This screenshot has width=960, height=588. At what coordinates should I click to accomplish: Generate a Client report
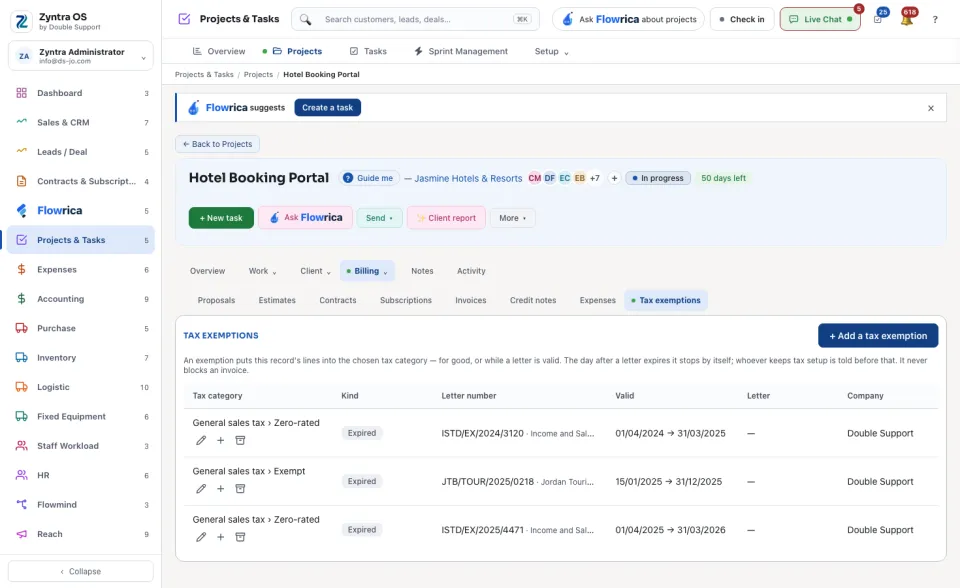[446, 218]
